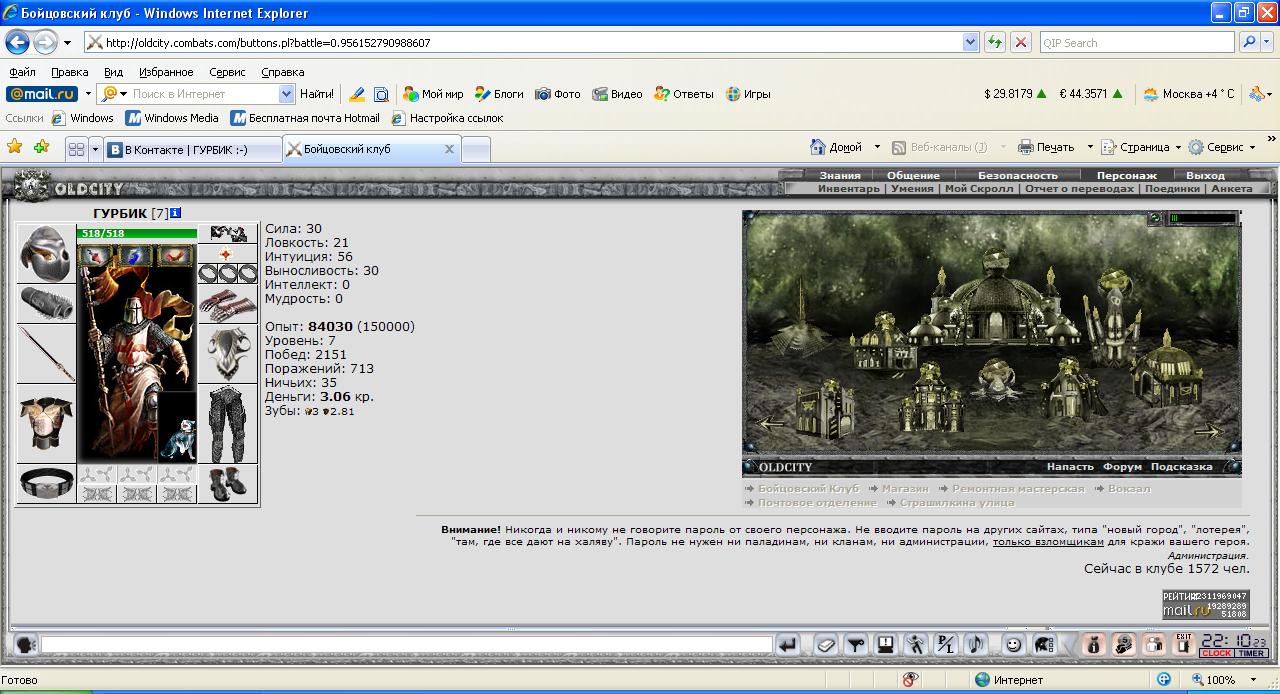Open the clawed gloves slot
This screenshot has width=1280, height=694.
pos(228,304)
